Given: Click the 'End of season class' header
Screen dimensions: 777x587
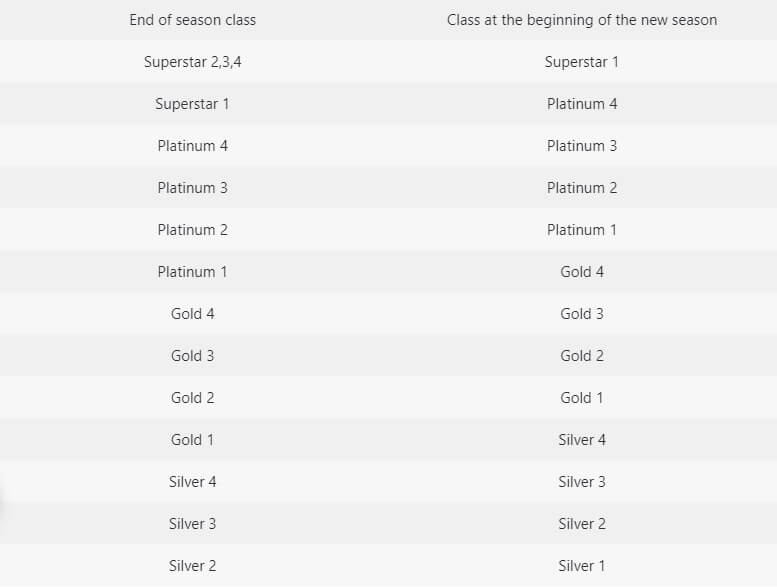Looking at the screenshot, I should point(192,20).
